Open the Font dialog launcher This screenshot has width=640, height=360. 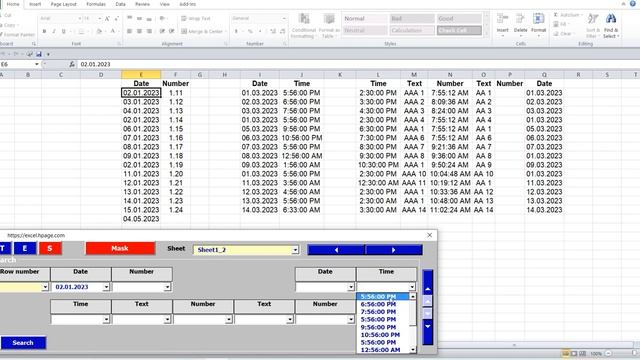tap(119, 44)
